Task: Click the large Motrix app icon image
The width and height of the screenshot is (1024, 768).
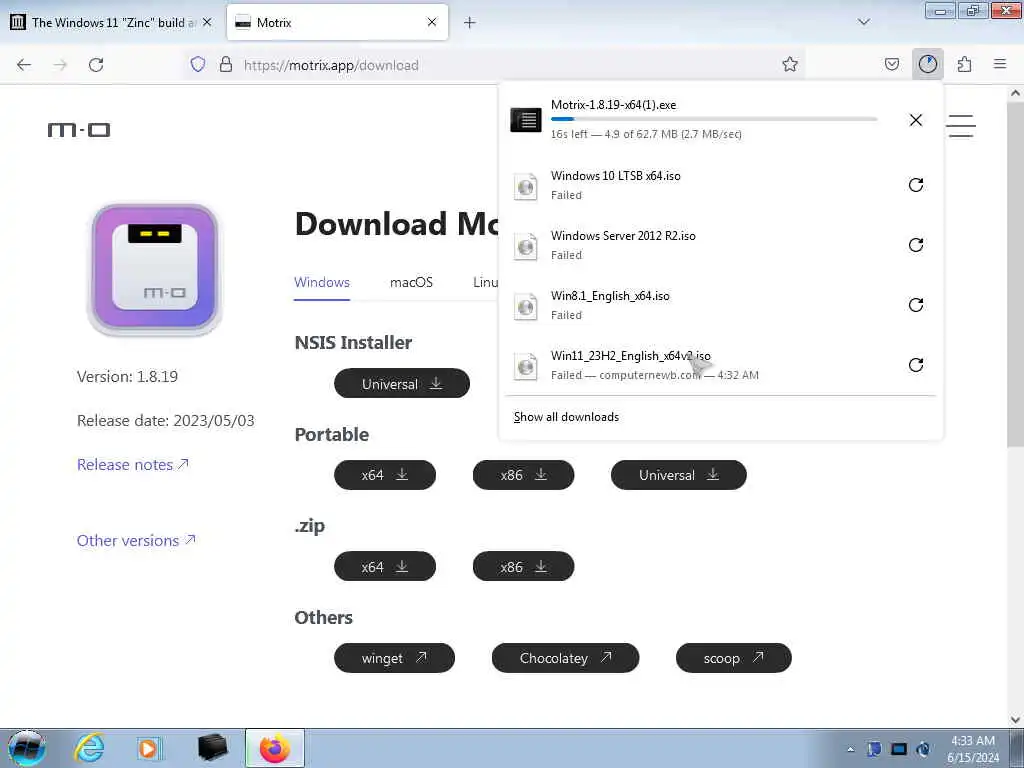Action: point(155,268)
